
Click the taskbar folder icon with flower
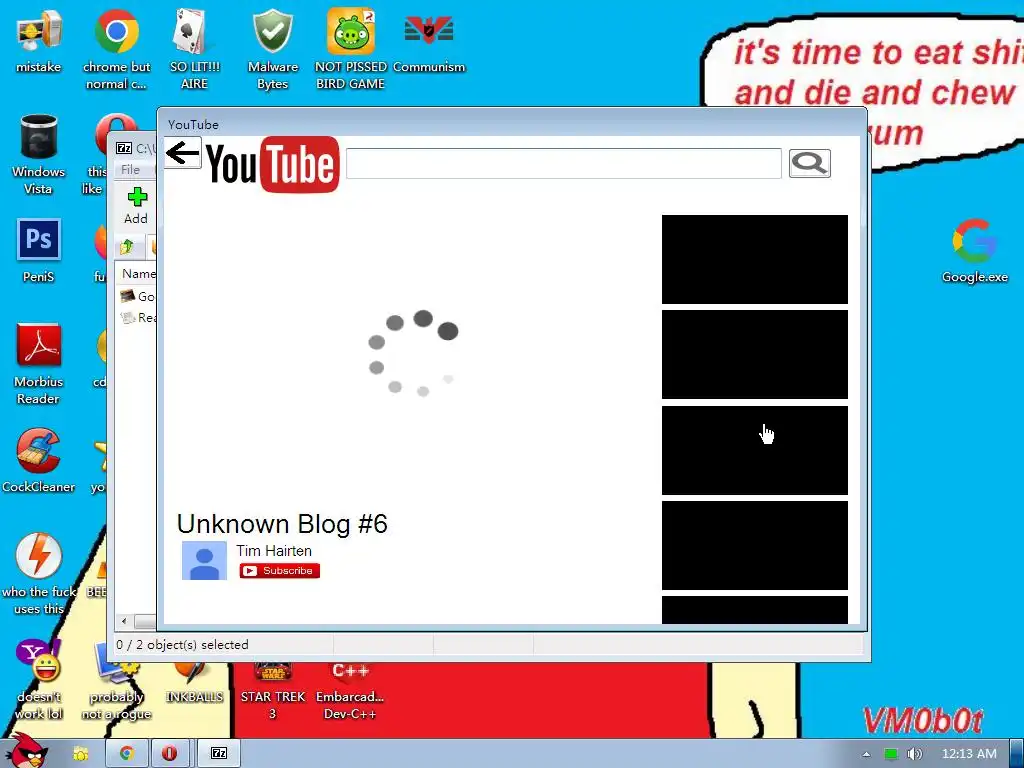80,754
